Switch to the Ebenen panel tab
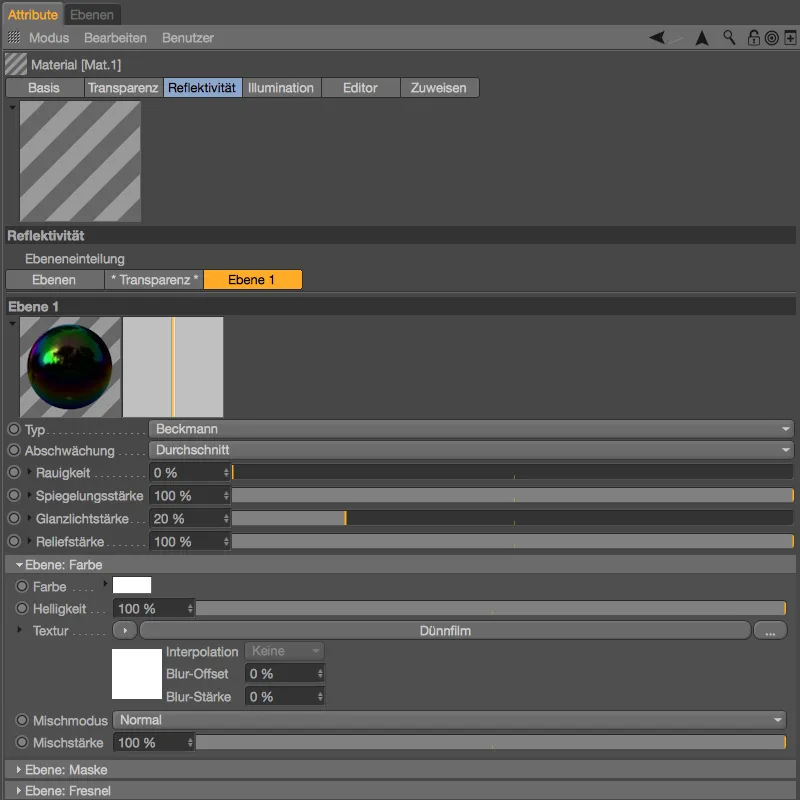This screenshot has width=800, height=800. (x=92, y=15)
